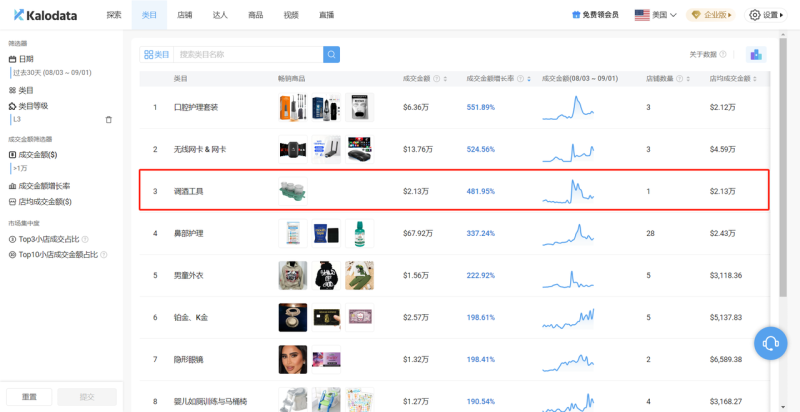Click 关于数据 help link

(708, 55)
